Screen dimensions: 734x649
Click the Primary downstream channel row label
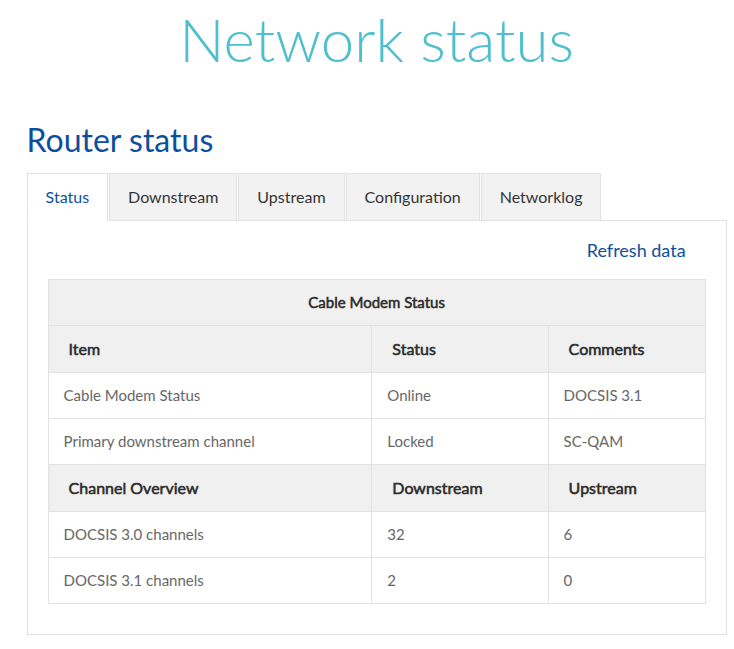(159, 441)
